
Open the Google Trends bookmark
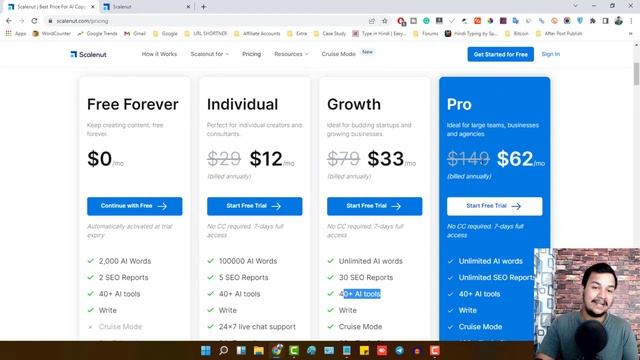(97, 33)
